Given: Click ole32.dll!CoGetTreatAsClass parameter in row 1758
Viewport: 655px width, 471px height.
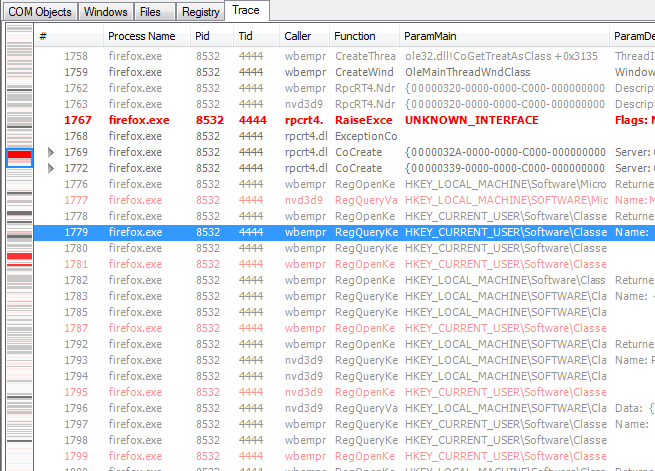Looking at the screenshot, I should click(501, 56).
